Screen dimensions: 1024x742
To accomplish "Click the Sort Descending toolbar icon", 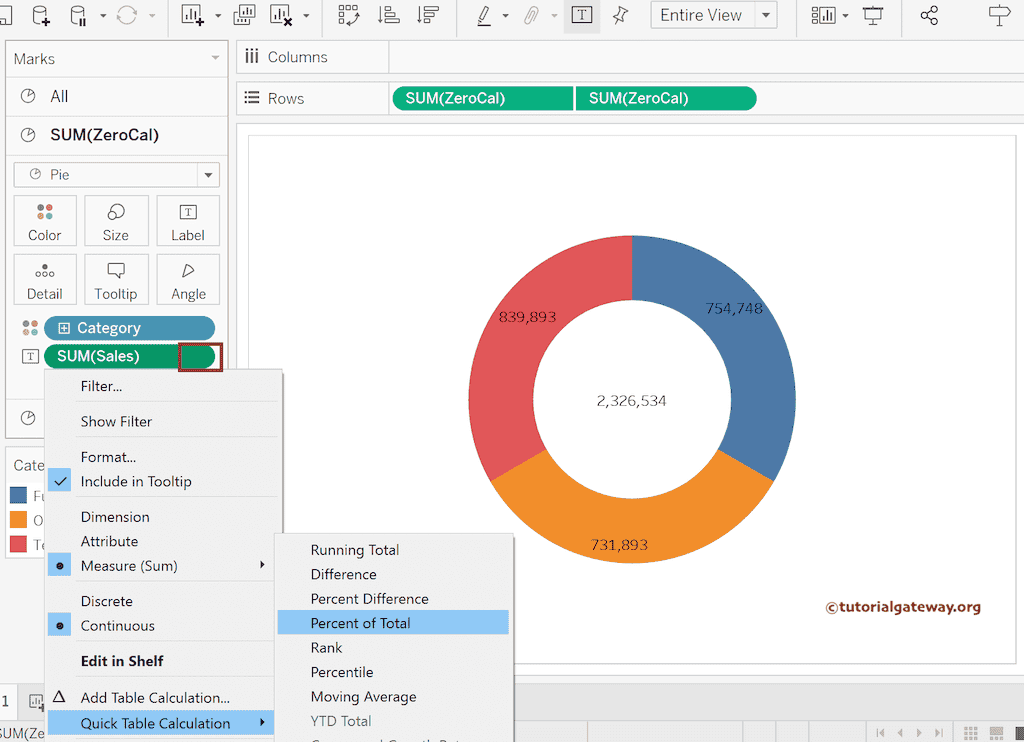I will 428,15.
